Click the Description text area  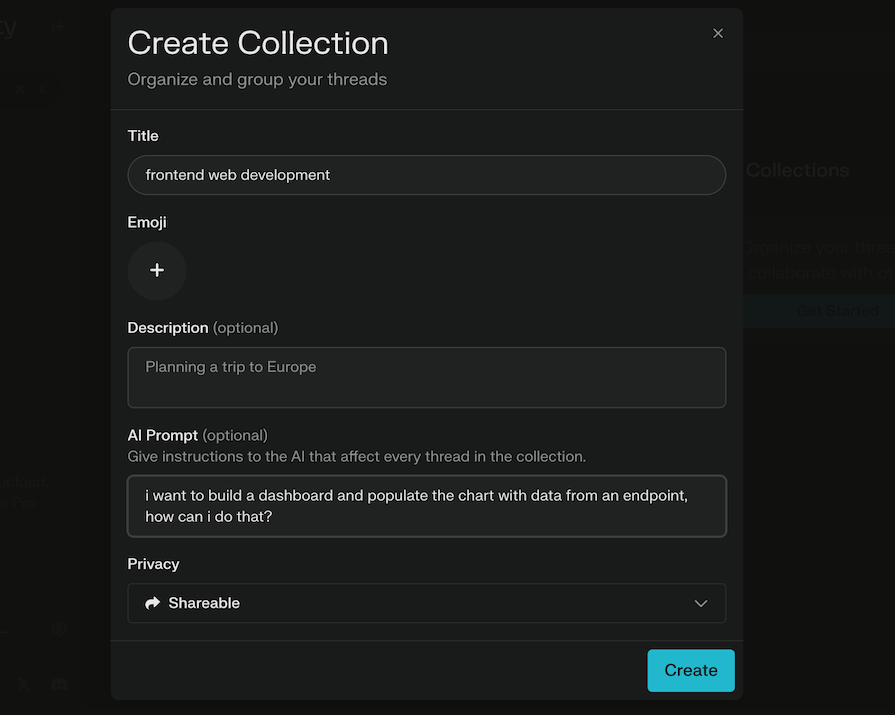[427, 377]
